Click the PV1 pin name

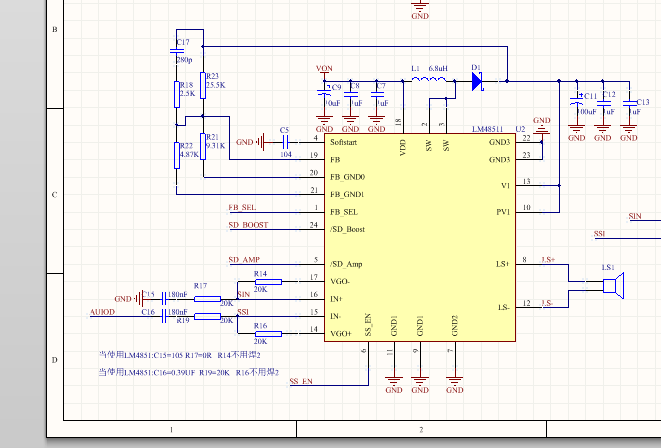click(503, 212)
